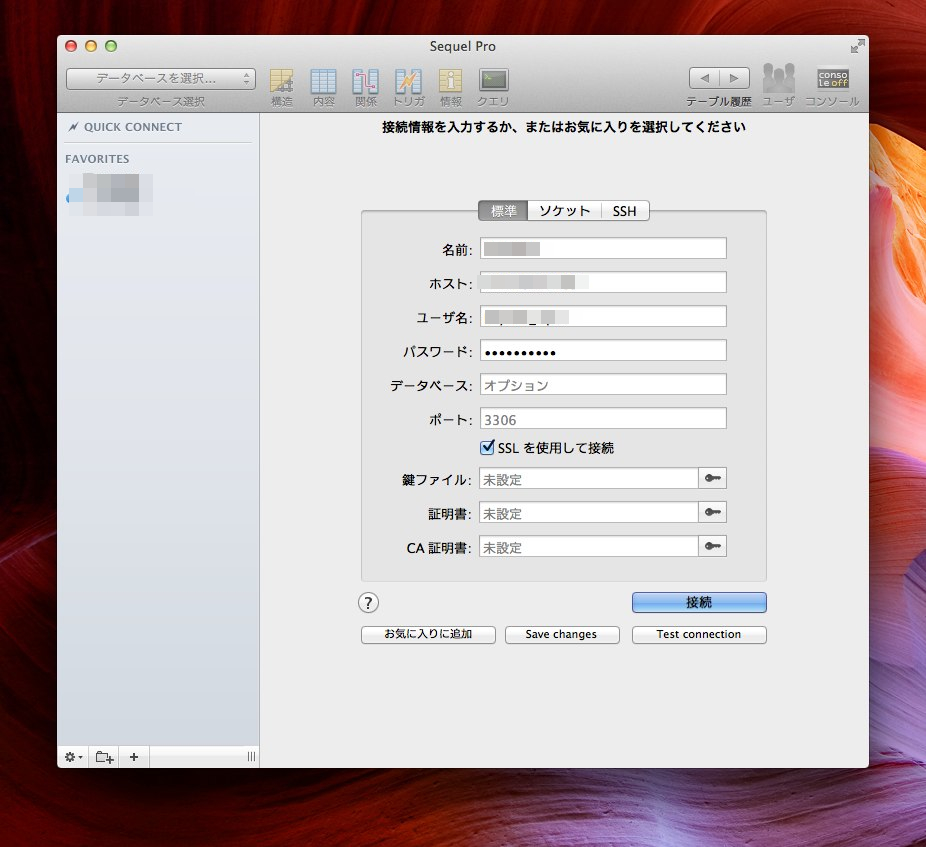Click the 構造 (Structure) toolbar icon
The width and height of the screenshot is (926, 847).
pos(282,81)
